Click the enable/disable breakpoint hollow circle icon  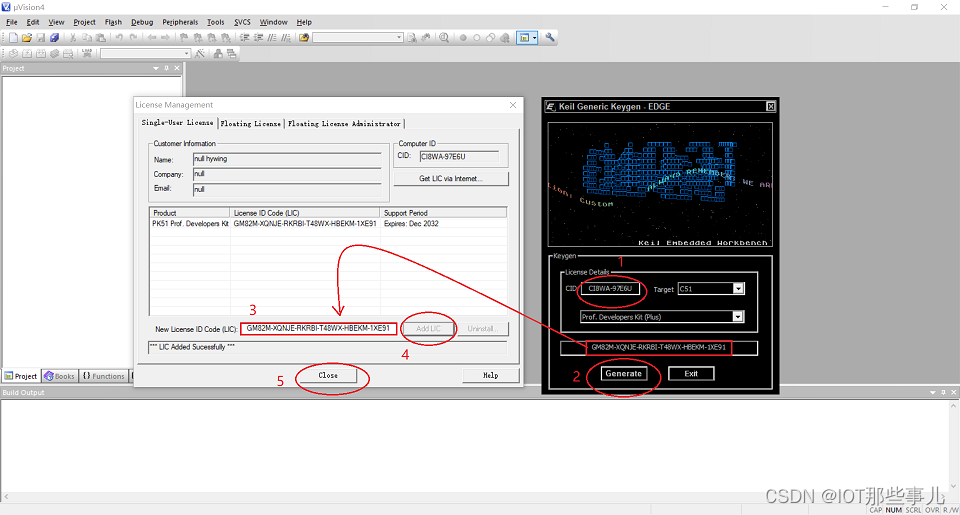point(477,37)
